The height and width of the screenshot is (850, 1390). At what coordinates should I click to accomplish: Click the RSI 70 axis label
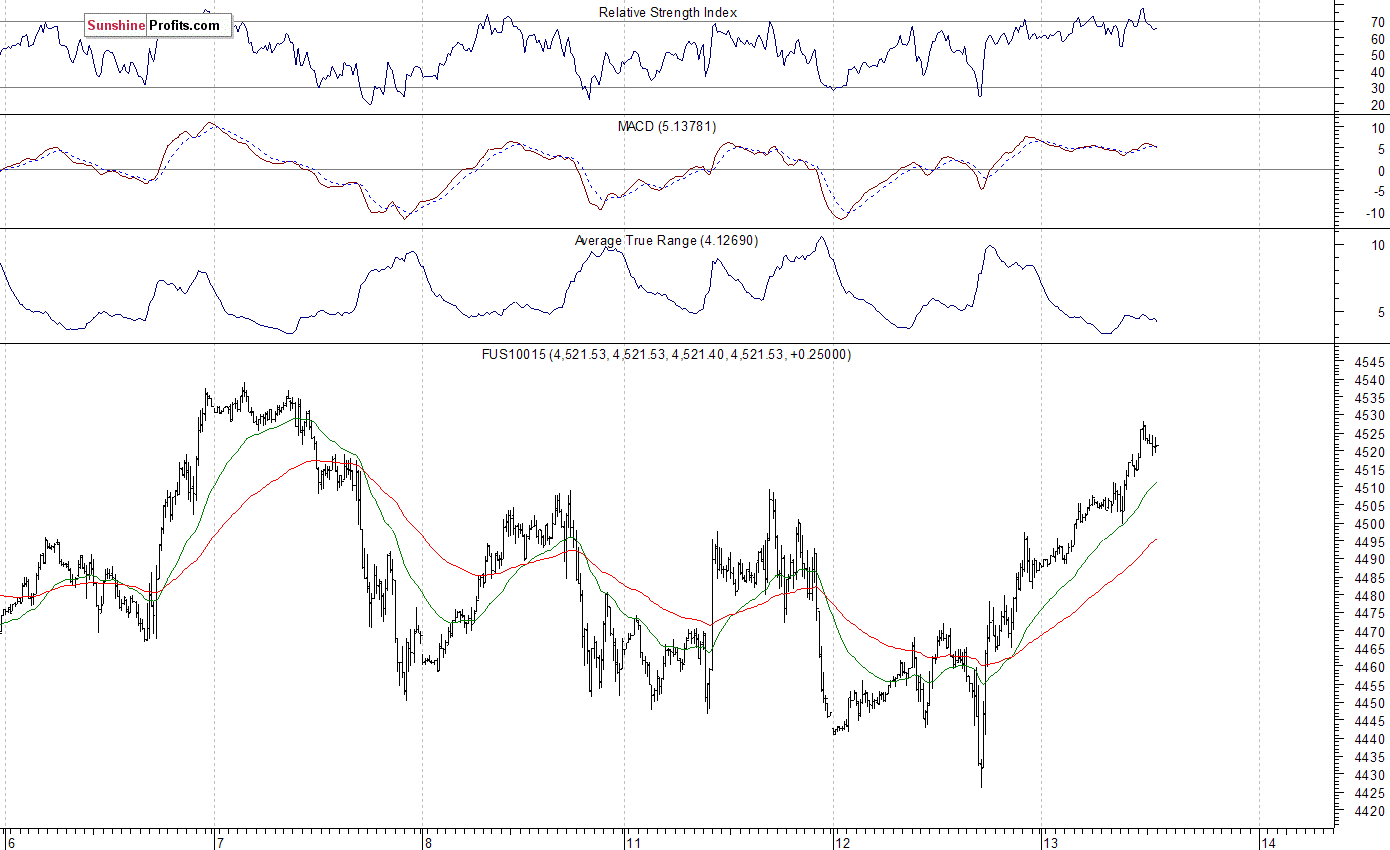[x=1378, y=21]
